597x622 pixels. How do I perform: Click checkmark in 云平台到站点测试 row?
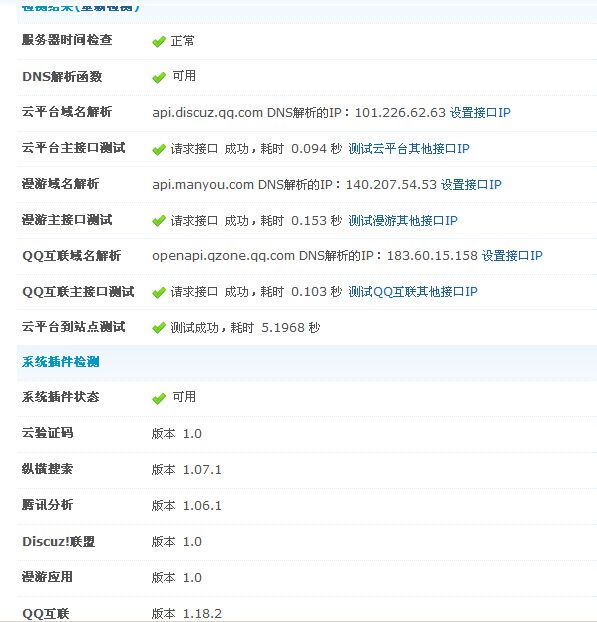(x=159, y=328)
